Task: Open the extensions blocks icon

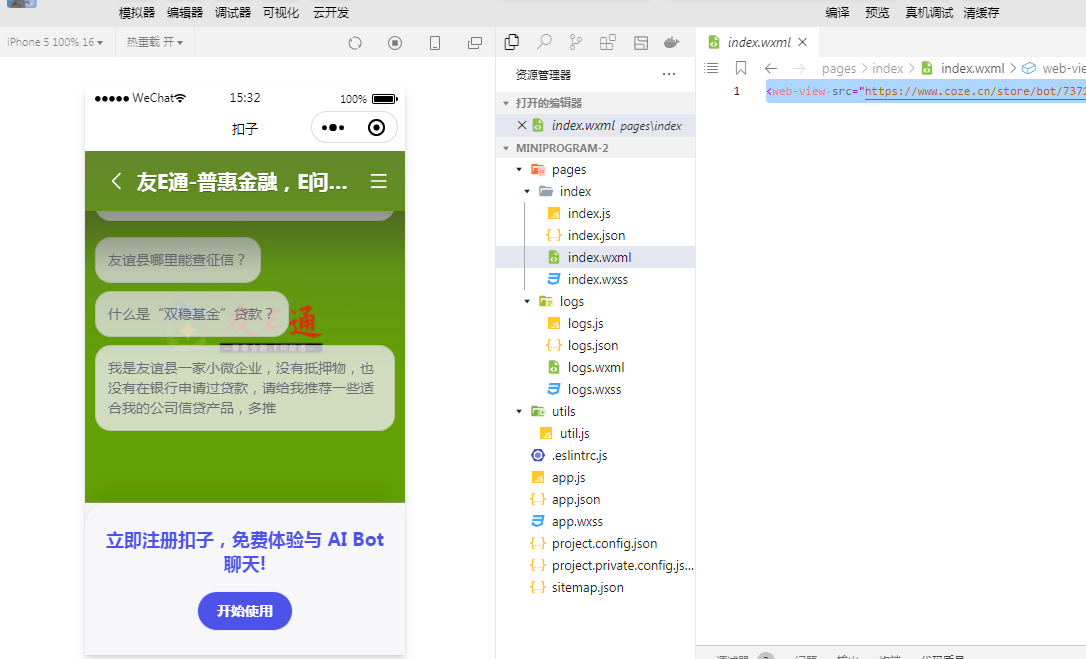Action: click(607, 42)
